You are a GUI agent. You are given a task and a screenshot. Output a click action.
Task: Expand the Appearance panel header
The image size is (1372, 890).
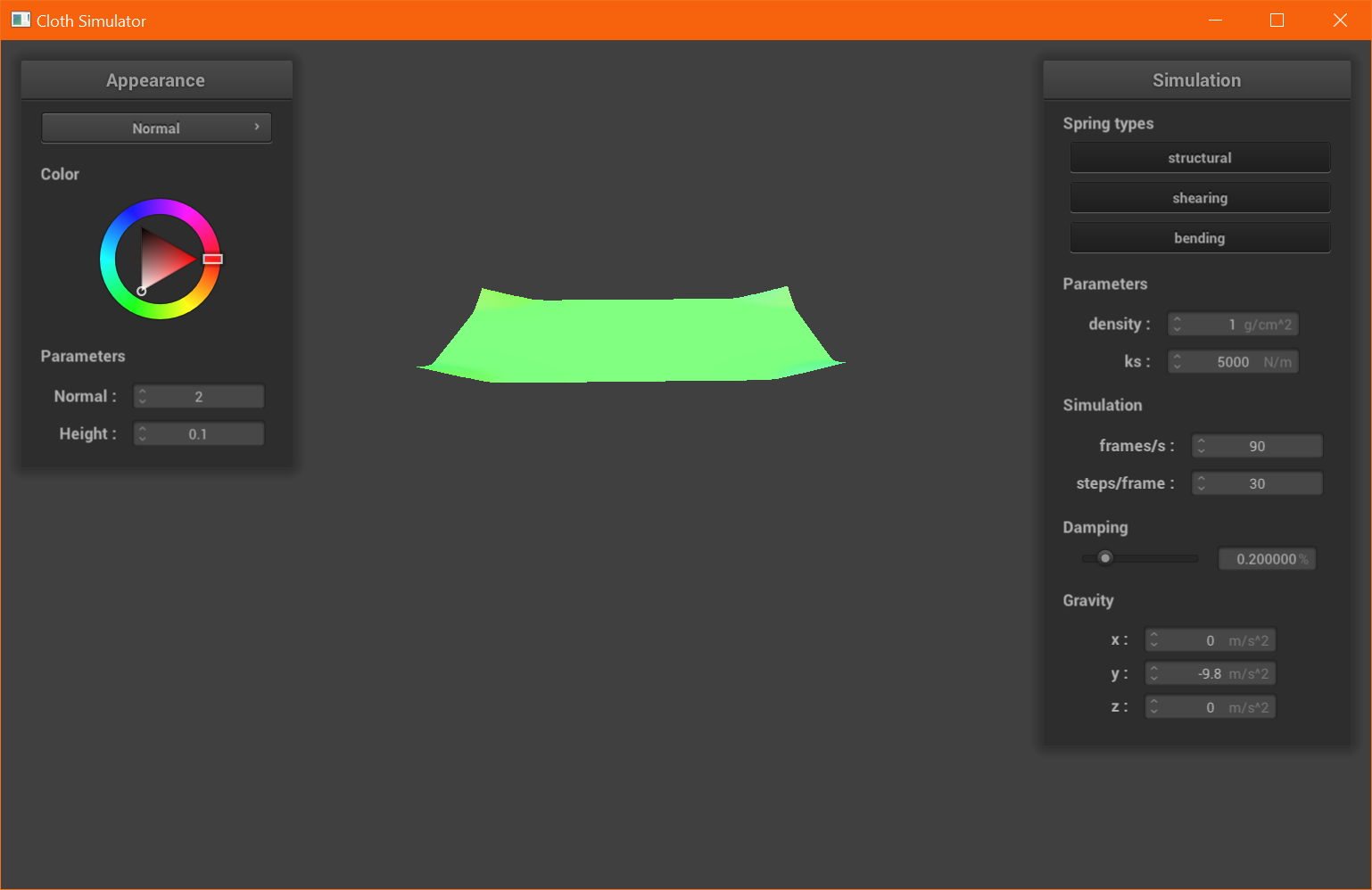156,79
